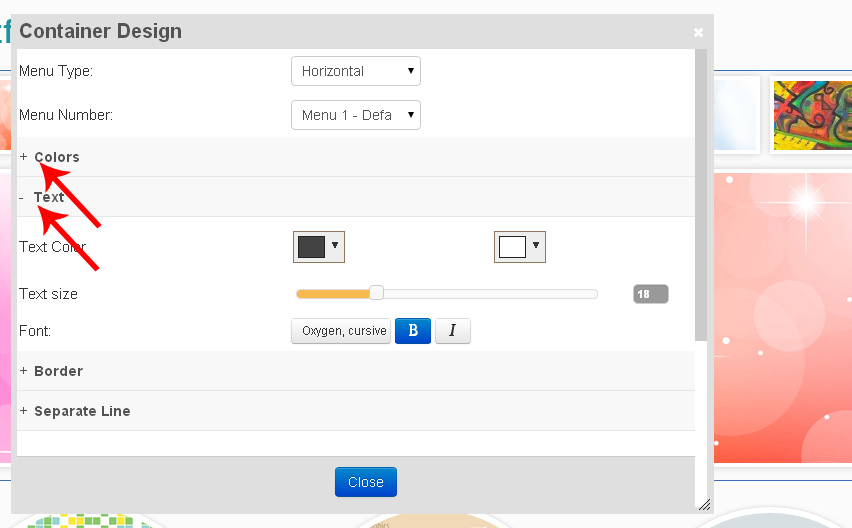Open the Menu Type dropdown
This screenshot has width=852, height=528.
(x=356, y=71)
